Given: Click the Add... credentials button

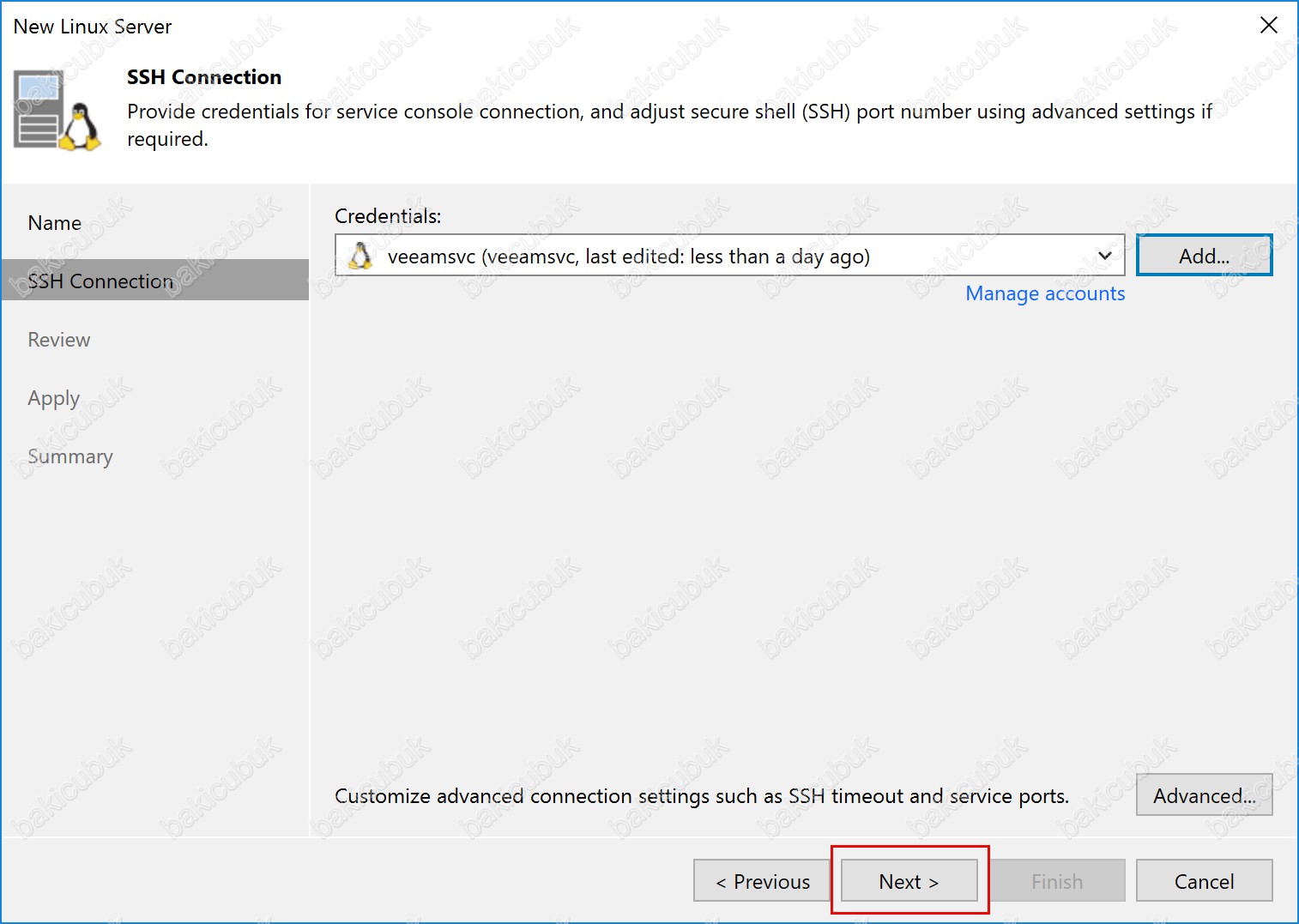Looking at the screenshot, I should tap(1204, 256).
